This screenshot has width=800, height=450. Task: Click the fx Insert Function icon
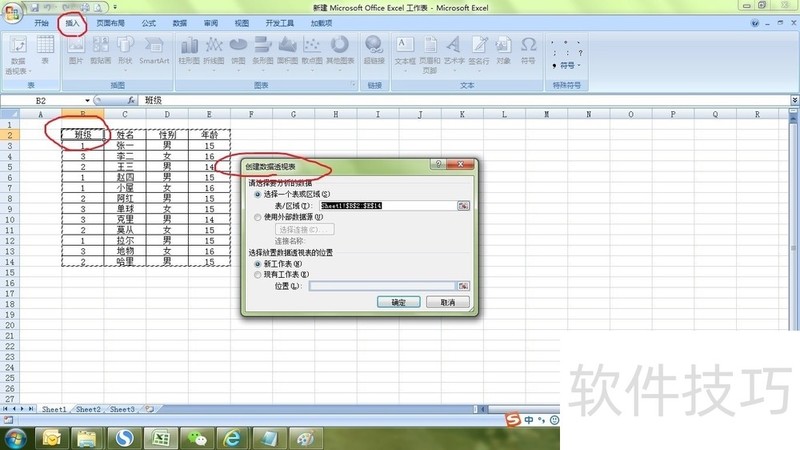pos(131,101)
